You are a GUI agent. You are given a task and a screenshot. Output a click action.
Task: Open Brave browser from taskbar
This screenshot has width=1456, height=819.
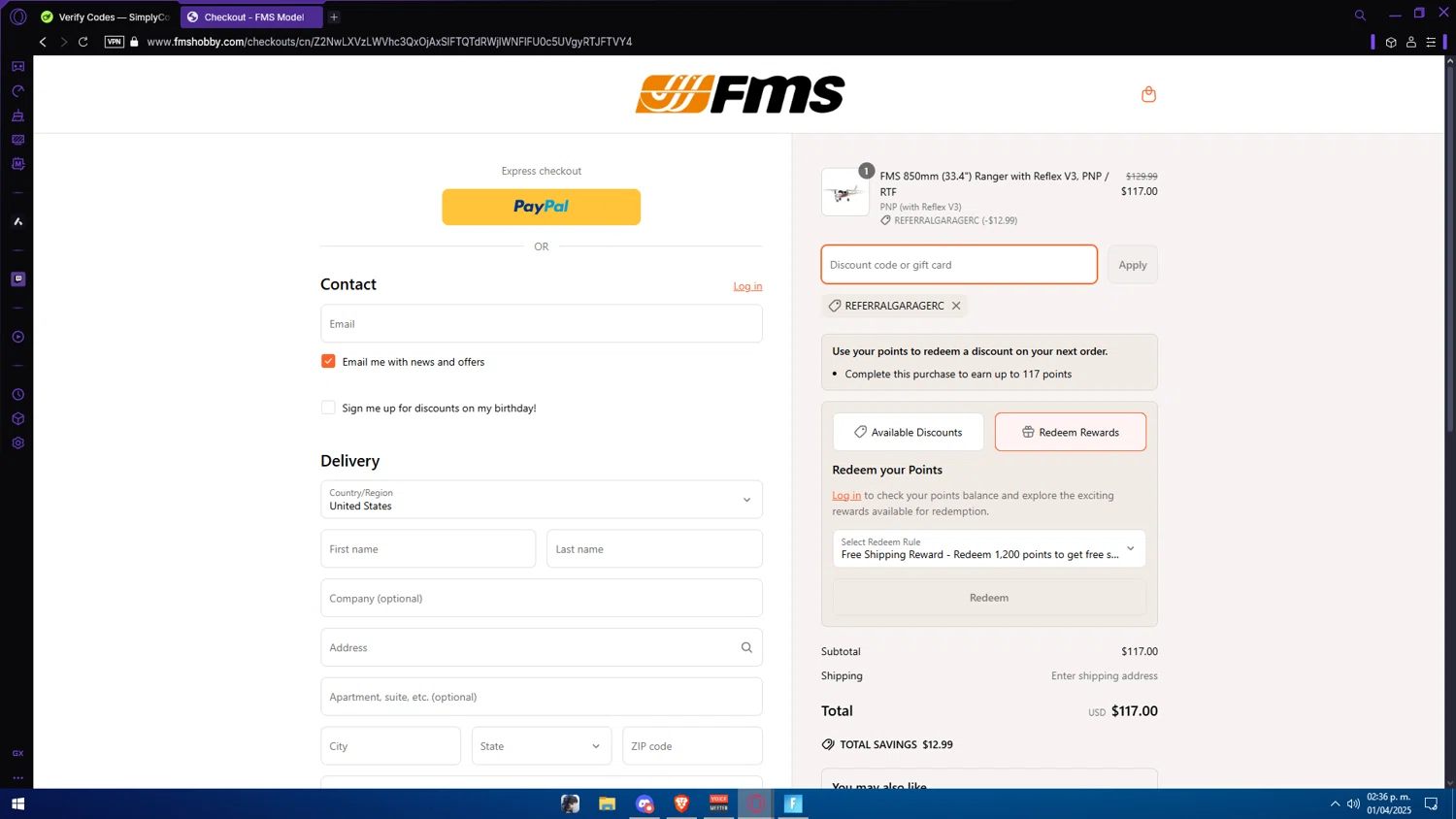tap(681, 803)
